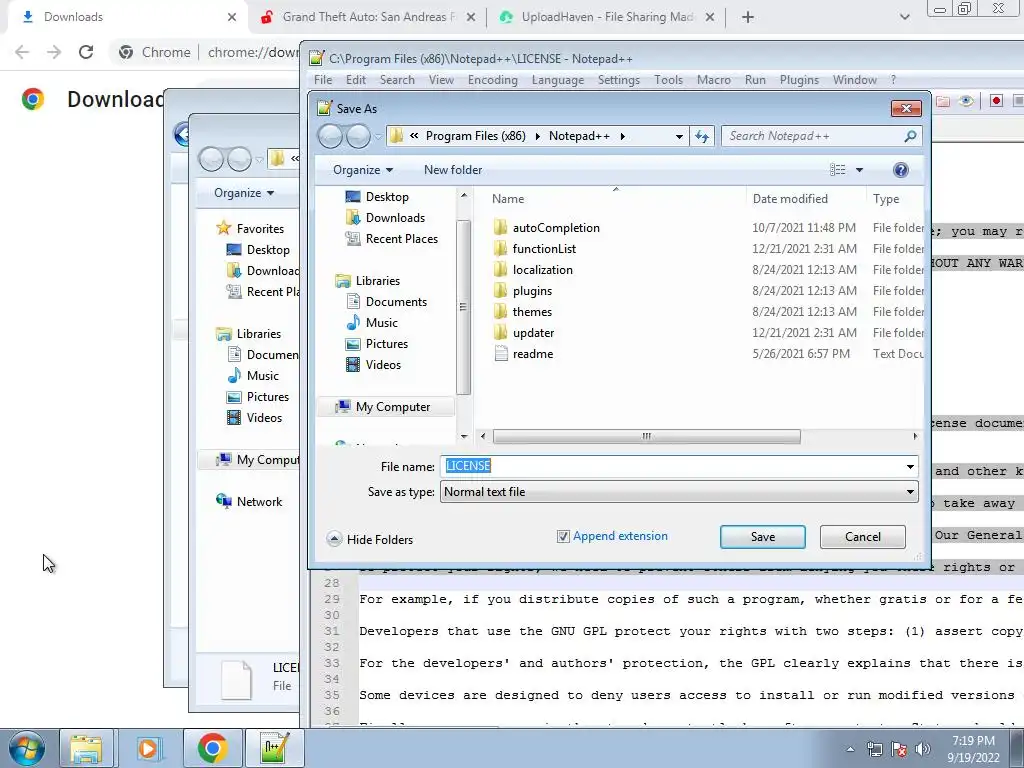
Task: Click Notepad++ eye monitoring toolbar icon
Action: (x=966, y=101)
